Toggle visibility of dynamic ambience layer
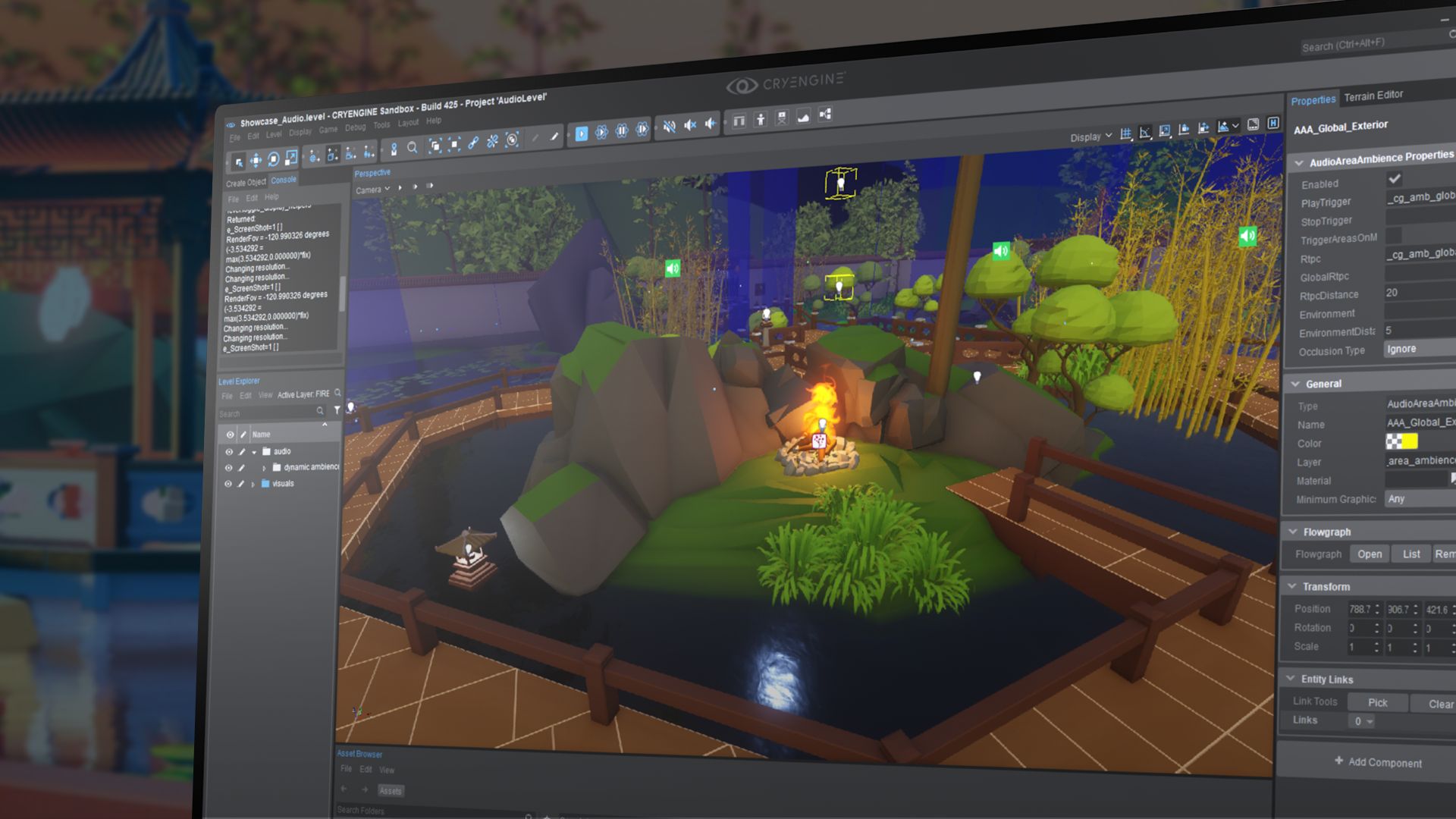Screen dimensions: 1456x819 tap(228, 468)
